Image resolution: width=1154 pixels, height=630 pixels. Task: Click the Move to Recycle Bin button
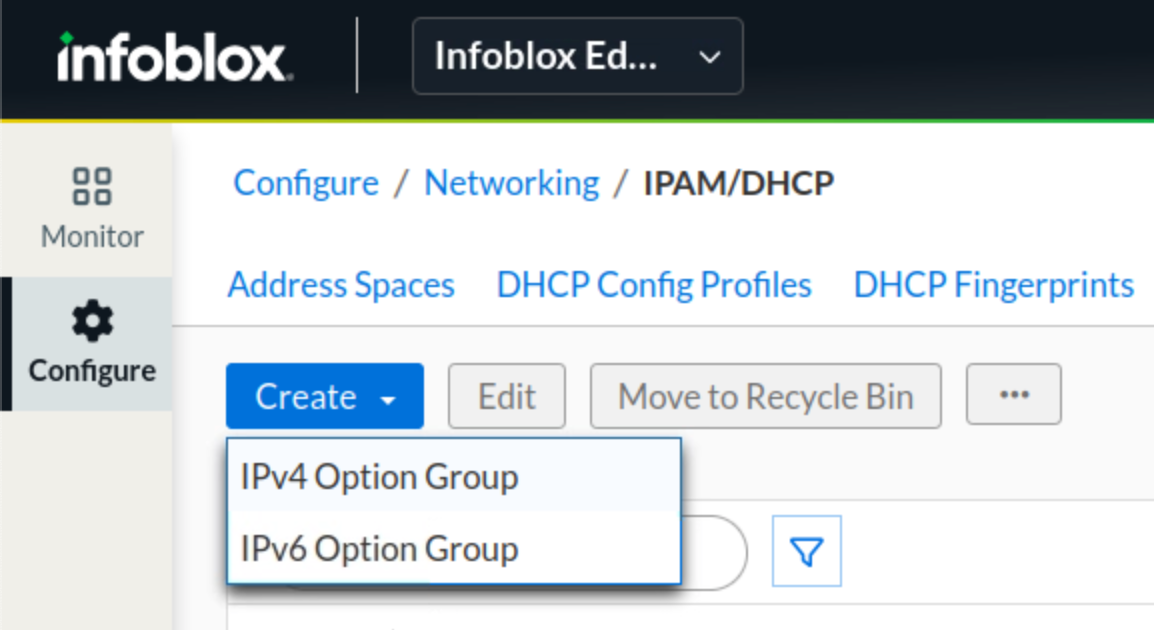tap(765, 396)
